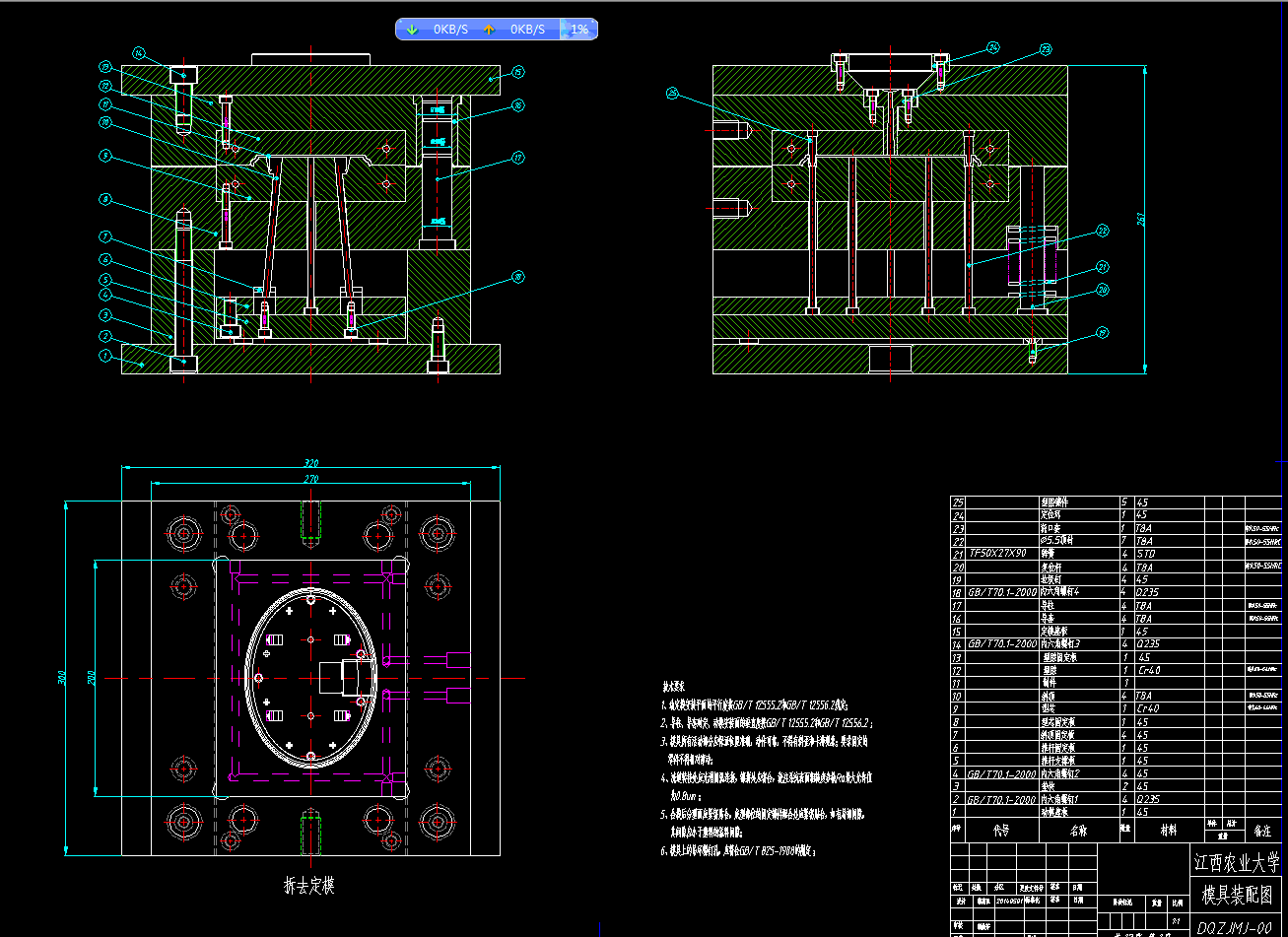Select the 270 dimension text
This screenshot has height=937, width=1288.
[x=309, y=478]
